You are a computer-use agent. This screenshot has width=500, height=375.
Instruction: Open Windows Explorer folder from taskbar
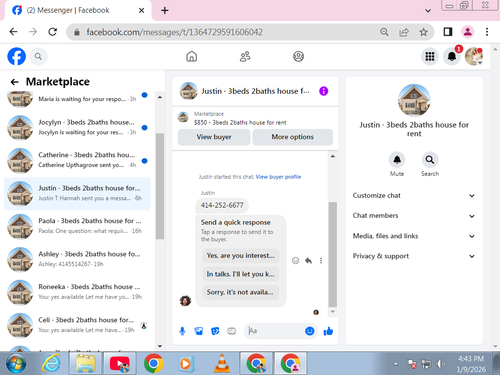click(x=86, y=364)
